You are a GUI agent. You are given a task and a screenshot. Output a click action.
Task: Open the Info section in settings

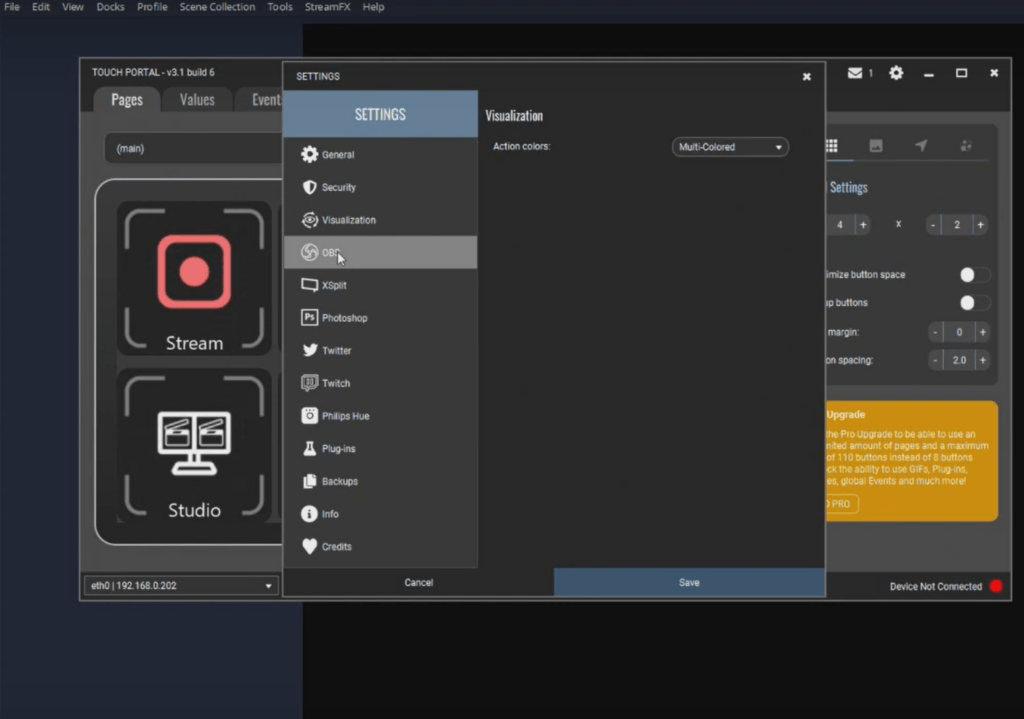coord(380,514)
